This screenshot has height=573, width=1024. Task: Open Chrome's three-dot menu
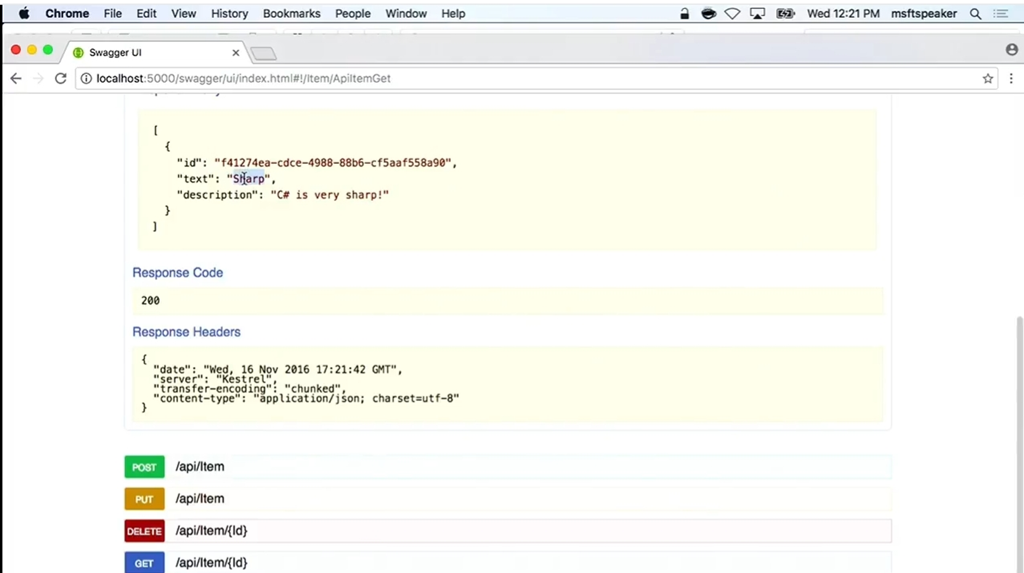tap(1010, 78)
